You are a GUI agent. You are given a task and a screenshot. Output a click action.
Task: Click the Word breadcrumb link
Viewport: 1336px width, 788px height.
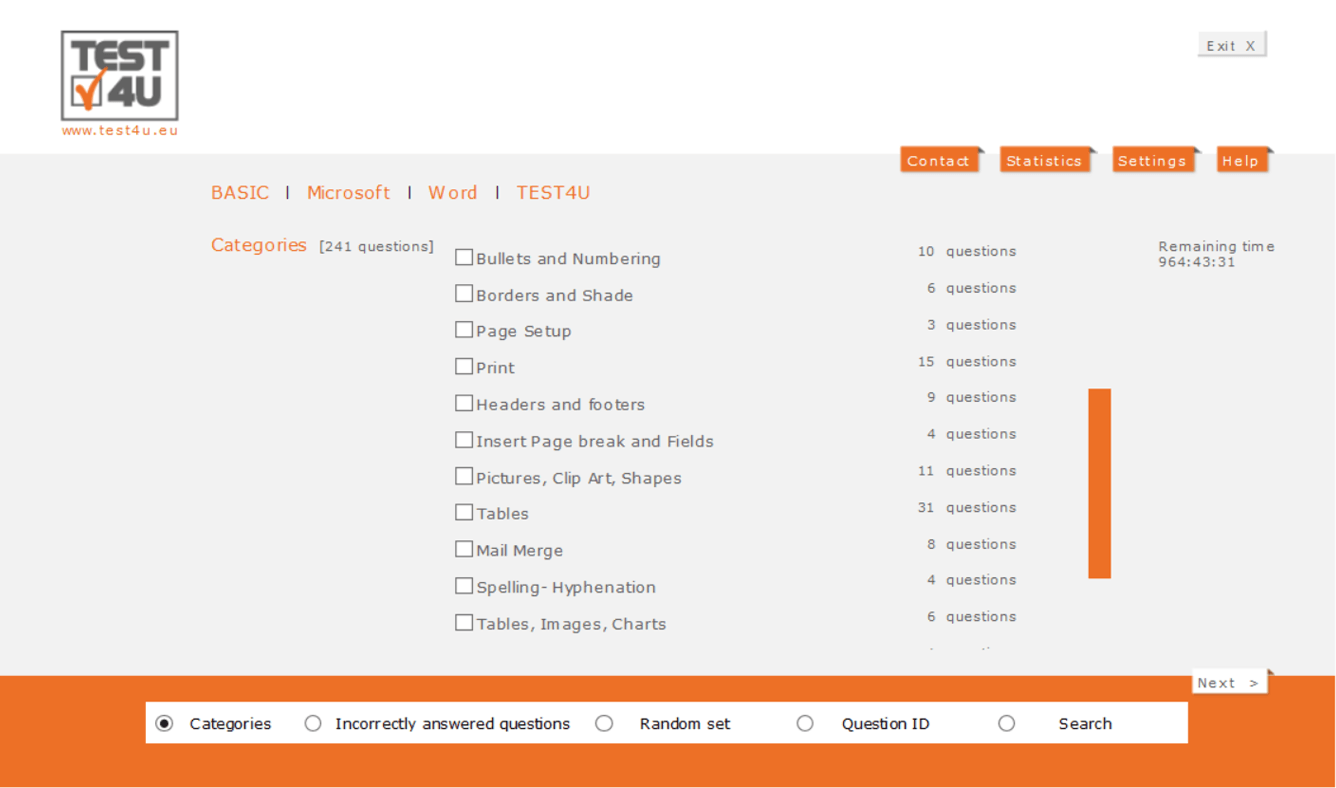click(453, 193)
